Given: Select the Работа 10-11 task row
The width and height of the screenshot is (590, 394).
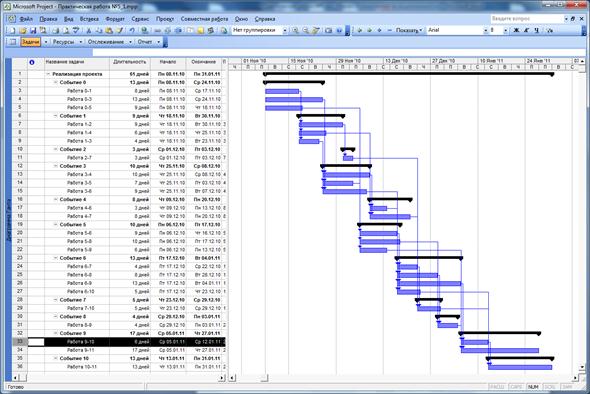Looking at the screenshot, I should point(120,367).
